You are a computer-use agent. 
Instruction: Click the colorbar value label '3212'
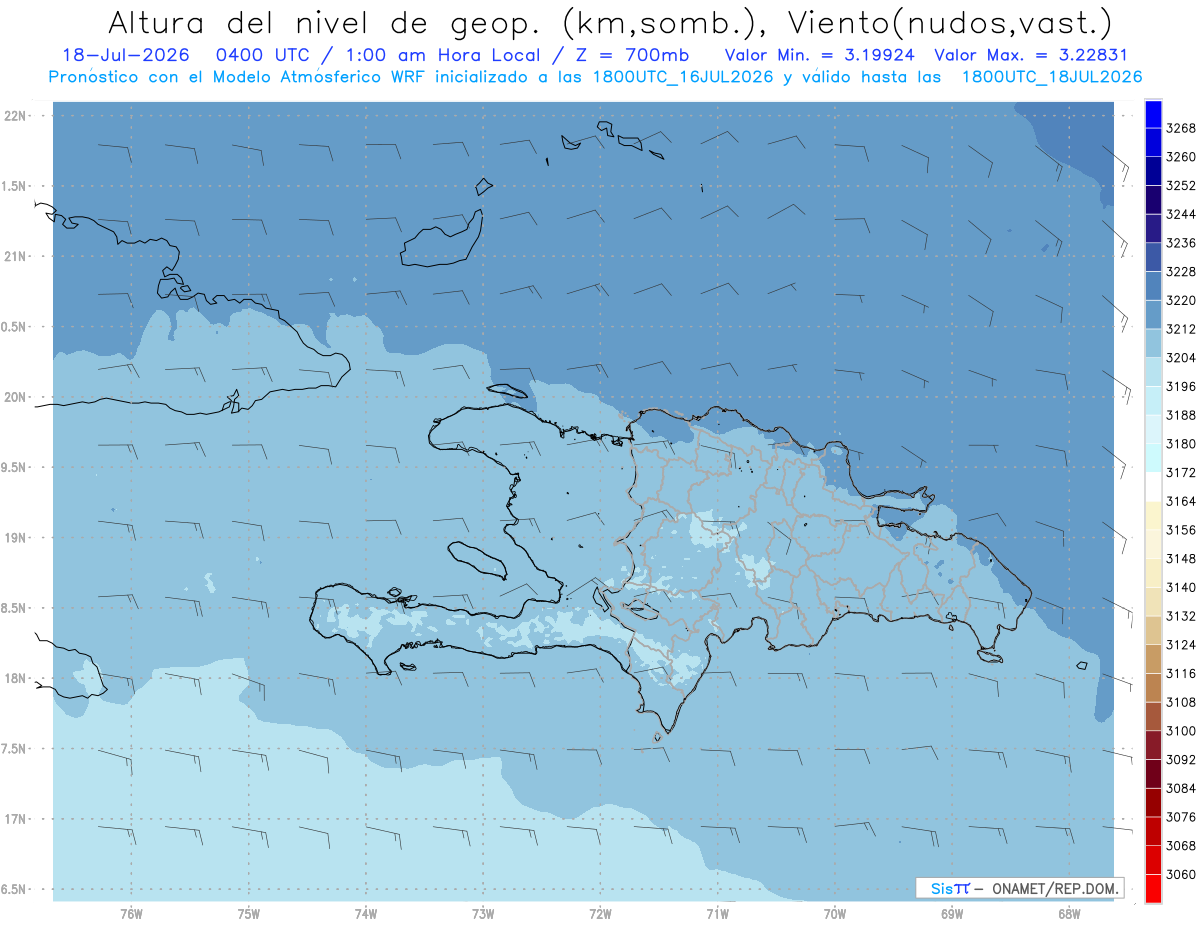point(1181,329)
